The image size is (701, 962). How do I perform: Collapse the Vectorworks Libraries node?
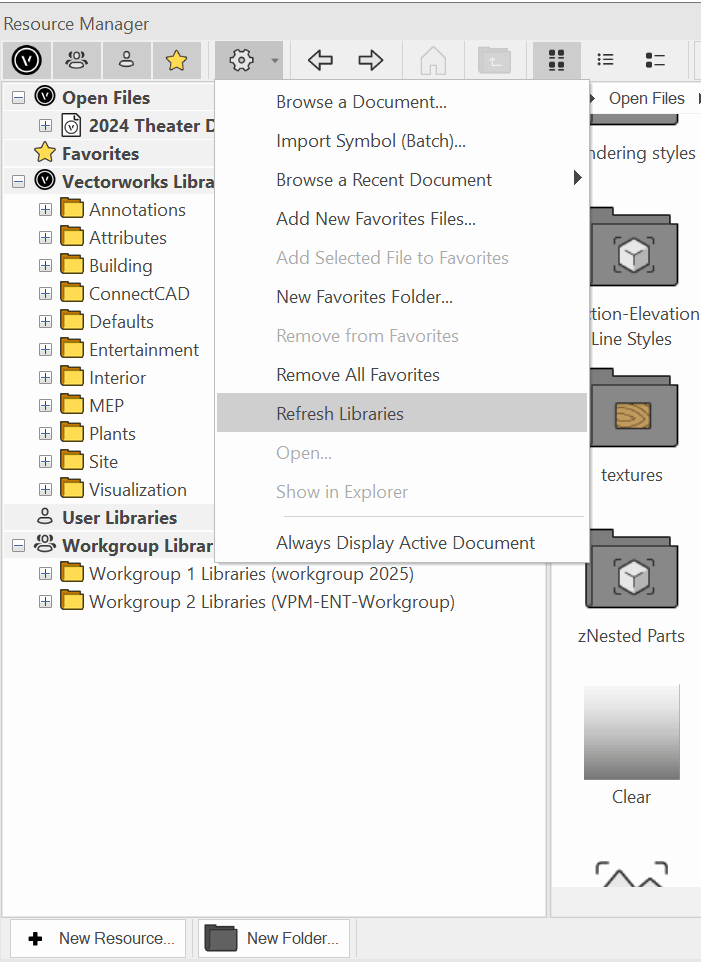[x=19, y=182]
